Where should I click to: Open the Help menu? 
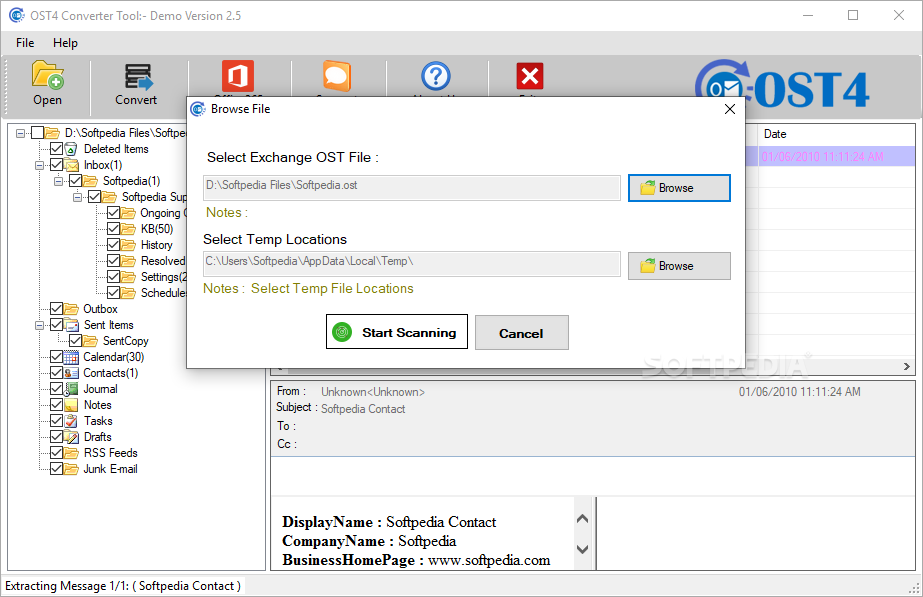tap(65, 43)
